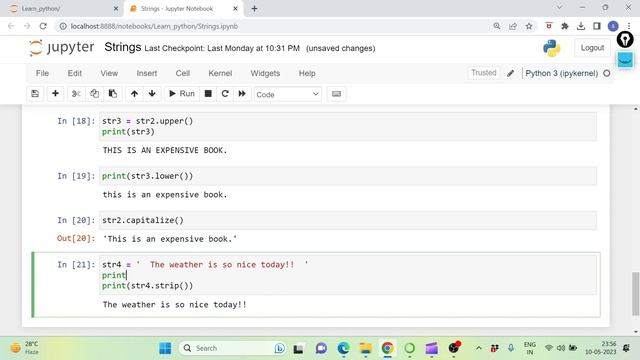Click the Jupyter logo
Image resolution: width=640 pixels, height=360 pixels.
point(62,48)
